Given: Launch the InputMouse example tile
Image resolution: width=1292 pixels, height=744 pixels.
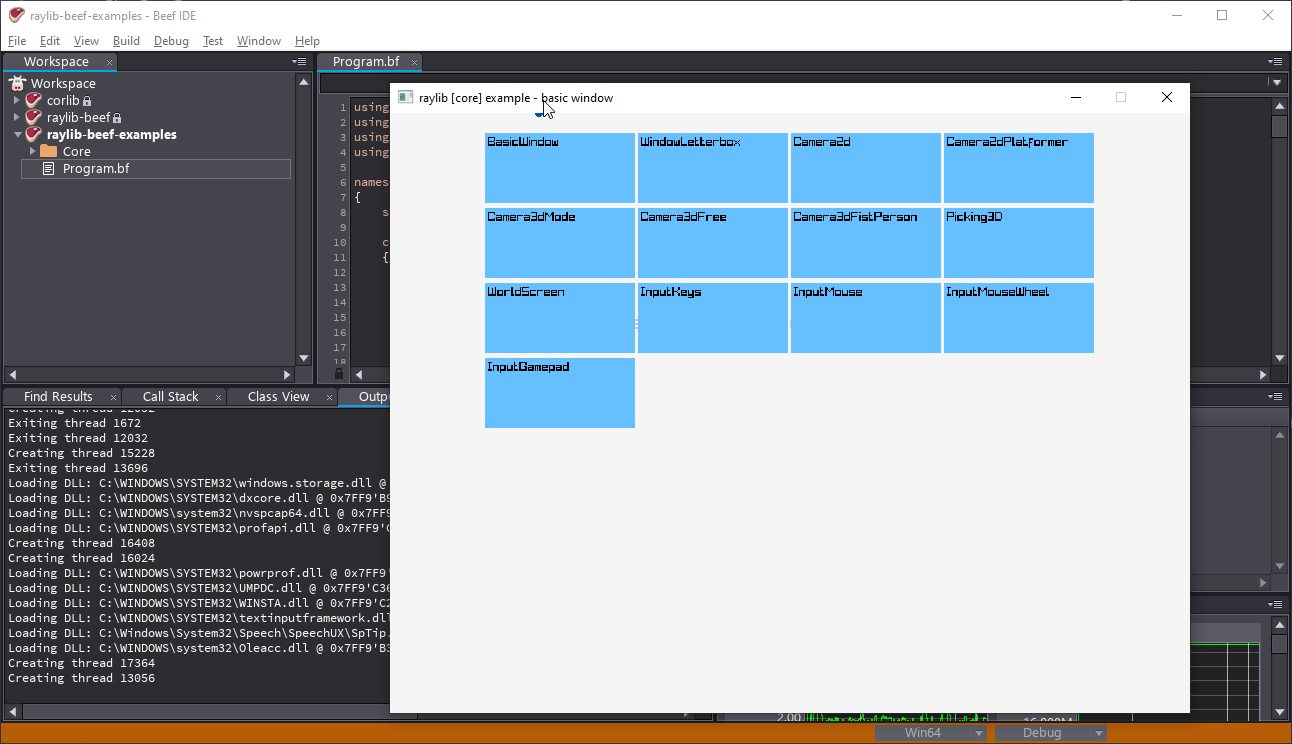Looking at the screenshot, I should 866,318.
